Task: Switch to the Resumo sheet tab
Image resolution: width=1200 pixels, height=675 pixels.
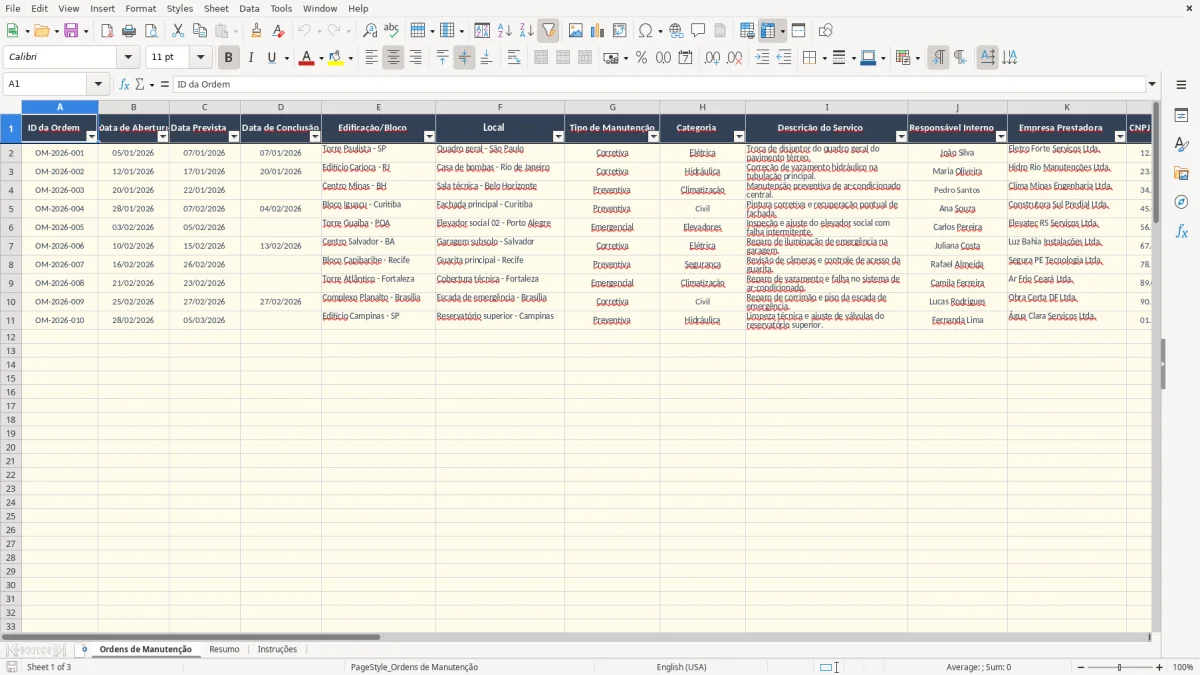Action: (x=224, y=649)
